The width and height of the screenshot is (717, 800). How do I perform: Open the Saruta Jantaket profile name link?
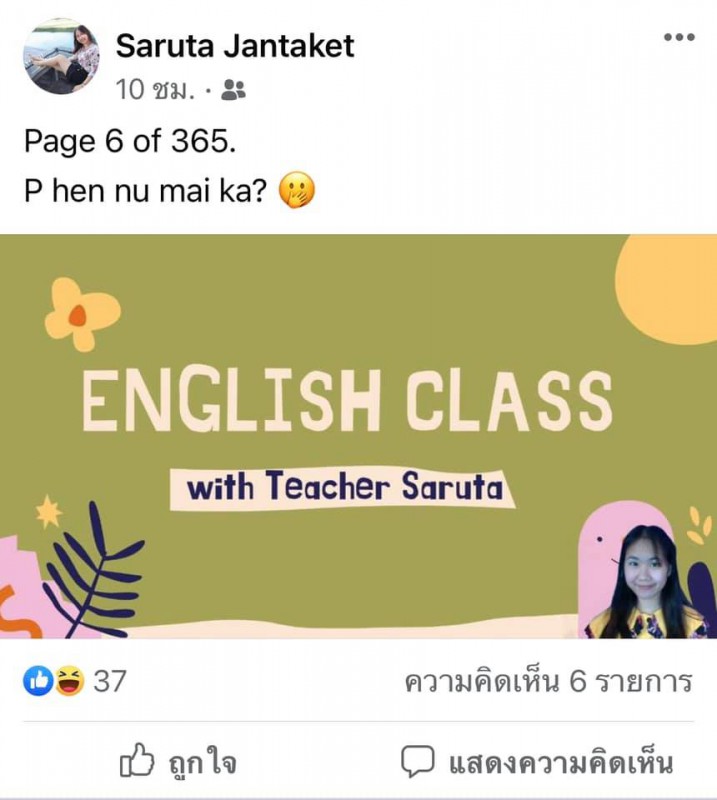pos(235,46)
